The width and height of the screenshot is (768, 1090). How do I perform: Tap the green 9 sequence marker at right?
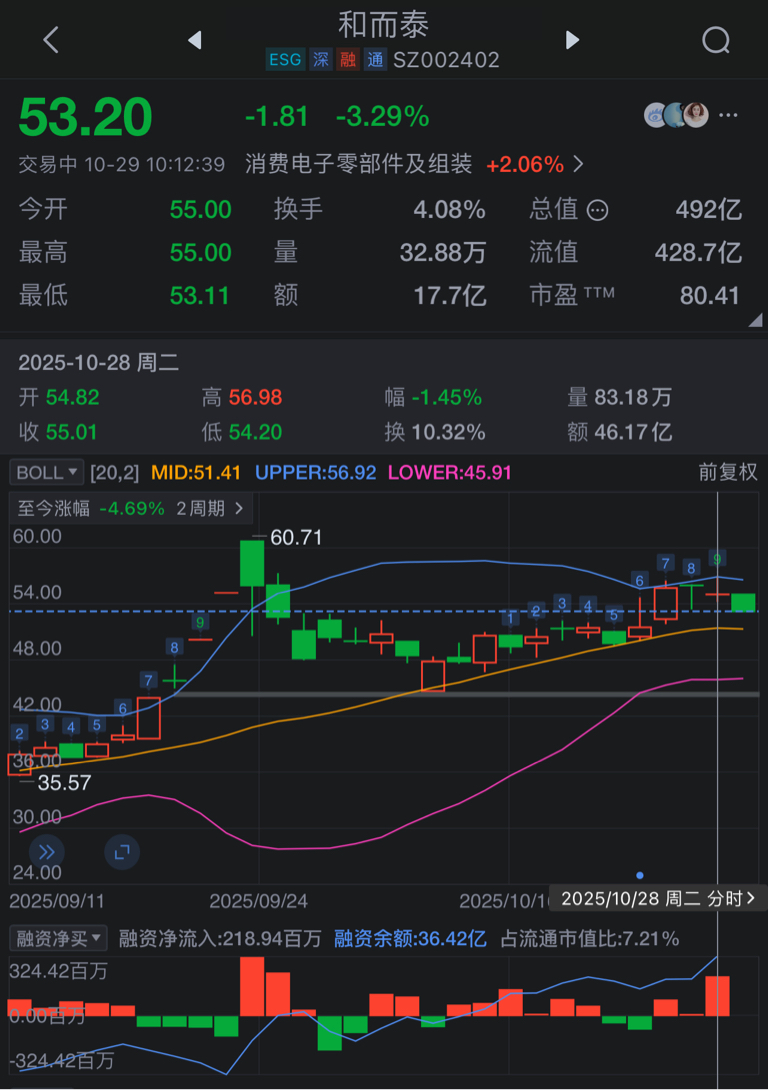(x=717, y=558)
